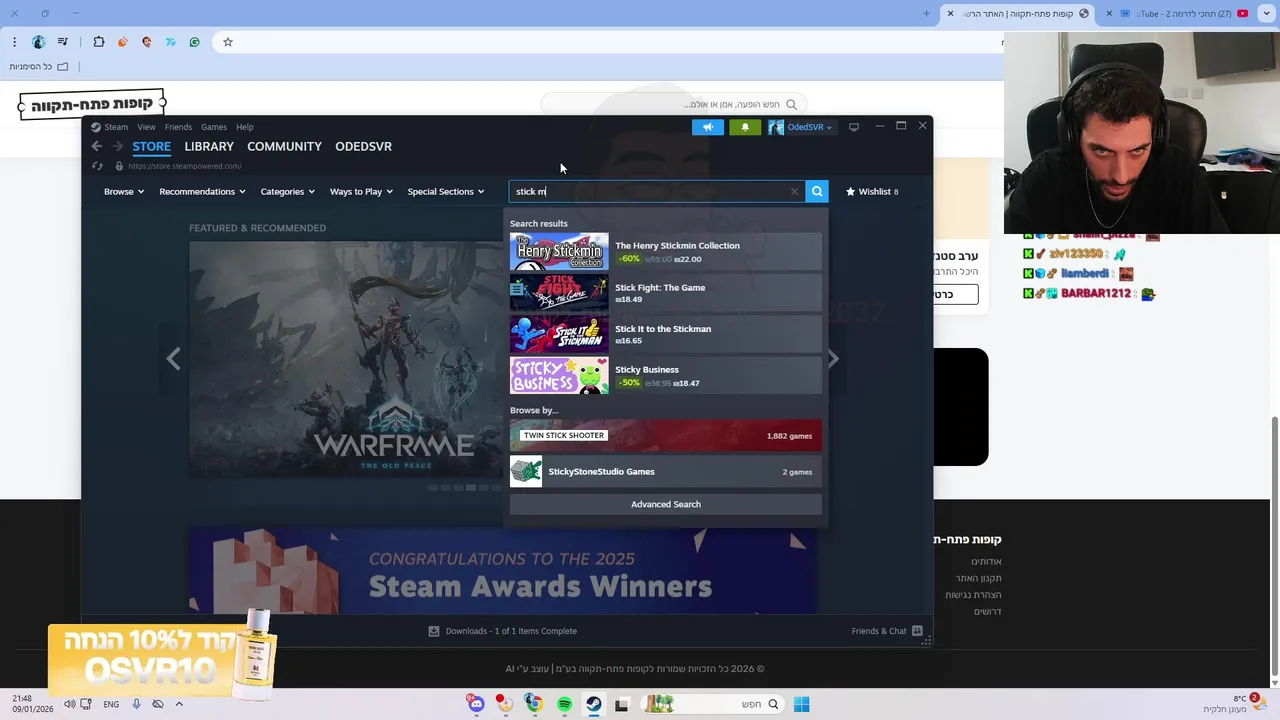The height and width of the screenshot is (720, 1280).
Task: Go forward in the Steam client
Action: 117,146
